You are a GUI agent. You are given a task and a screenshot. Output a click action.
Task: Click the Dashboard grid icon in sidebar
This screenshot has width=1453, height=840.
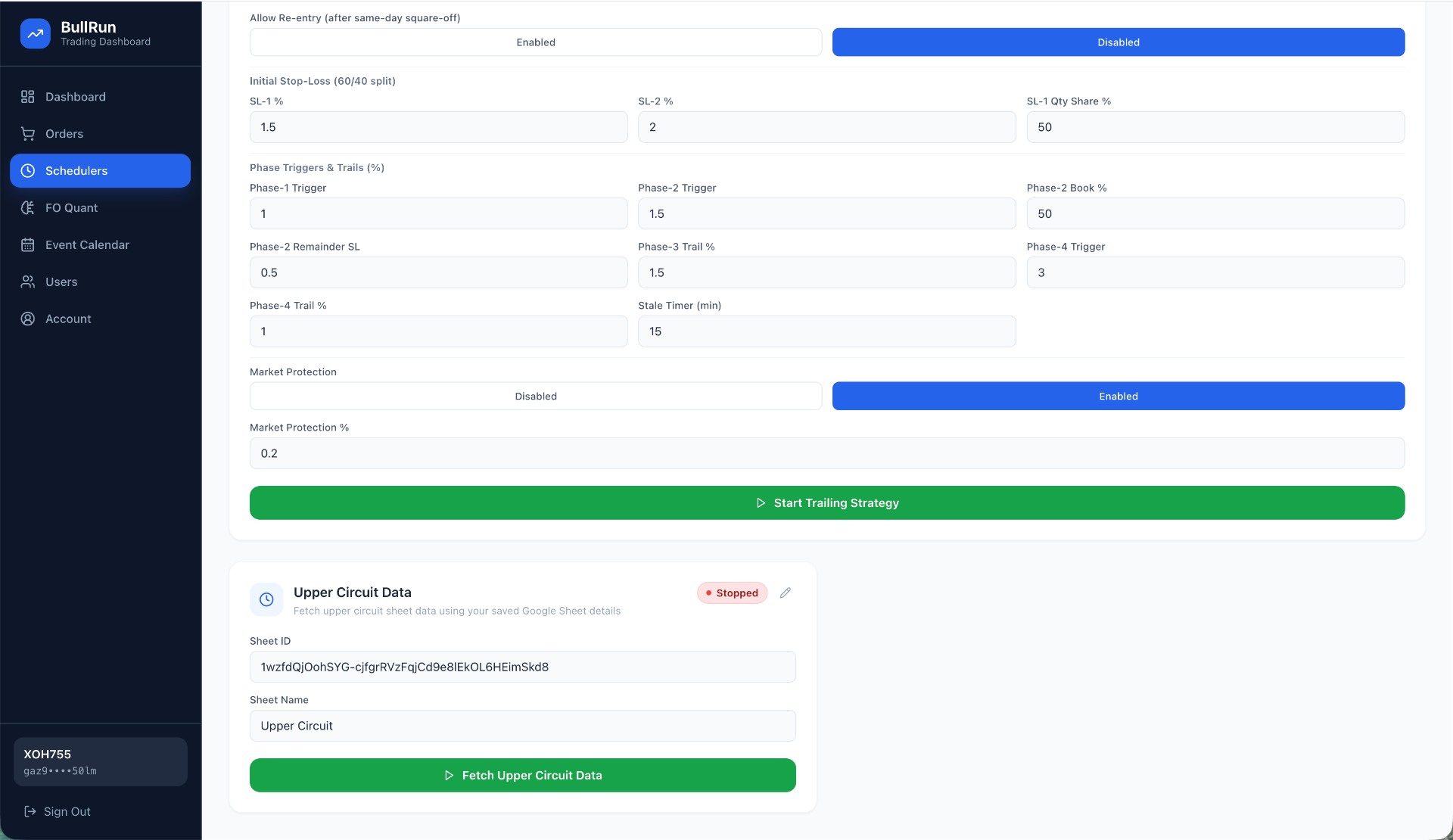pyautogui.click(x=28, y=97)
